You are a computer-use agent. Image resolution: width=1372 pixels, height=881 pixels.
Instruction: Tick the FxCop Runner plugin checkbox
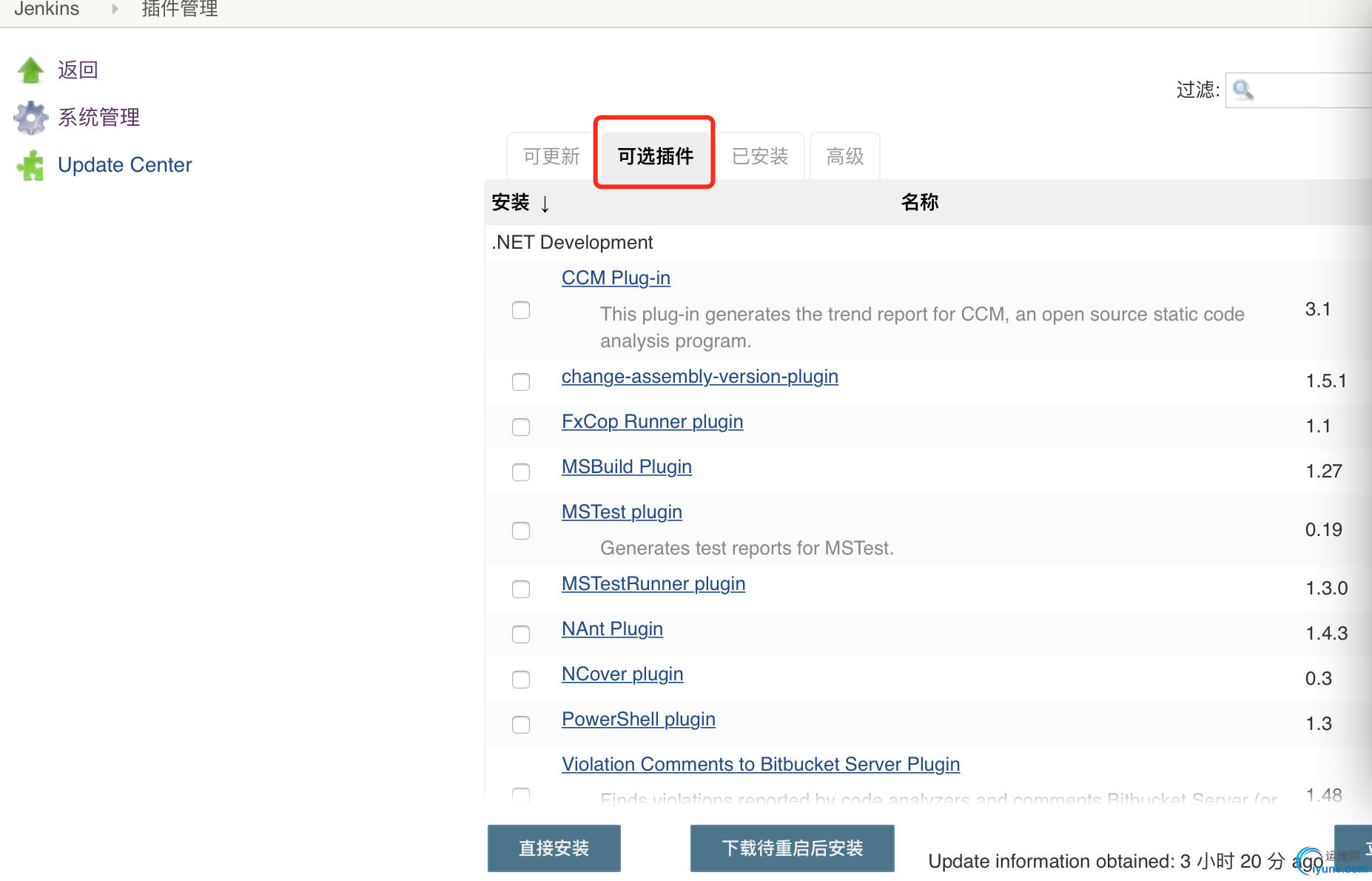521,427
